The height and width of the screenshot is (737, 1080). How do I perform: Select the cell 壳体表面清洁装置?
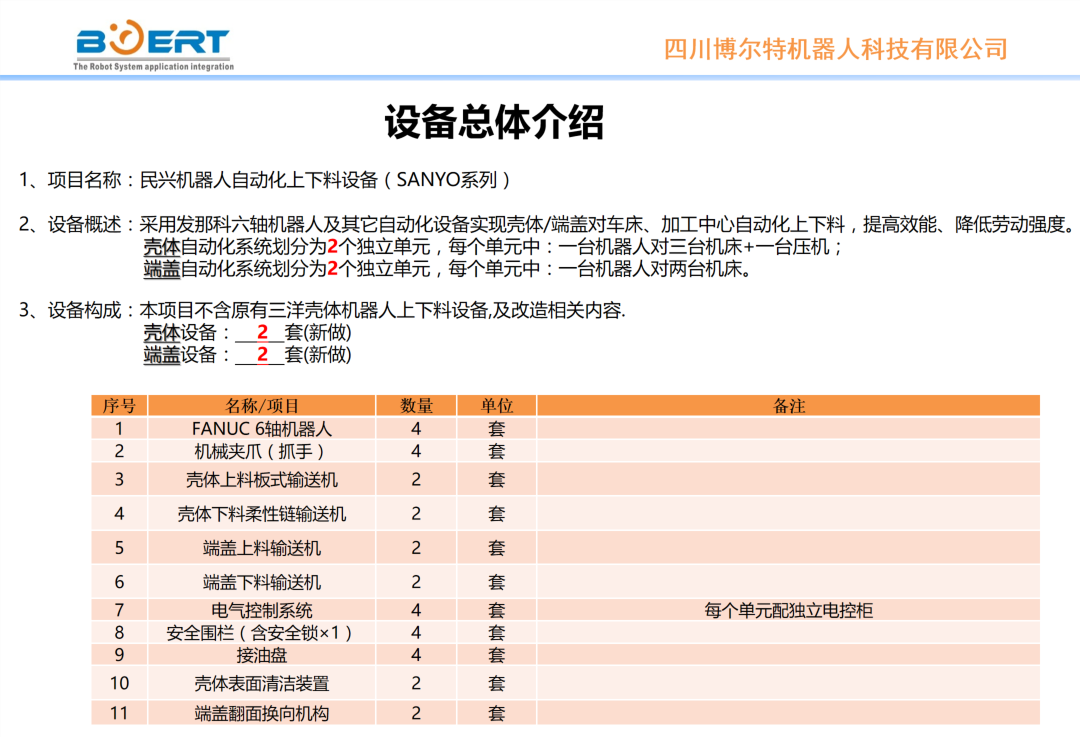coord(262,683)
